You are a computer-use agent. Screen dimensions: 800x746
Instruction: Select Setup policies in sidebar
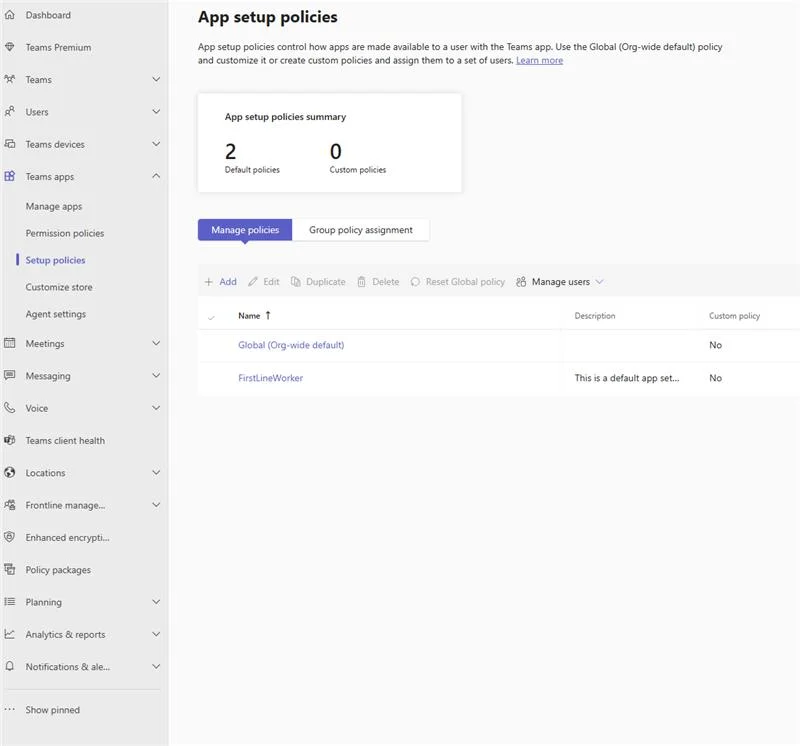tap(55, 260)
